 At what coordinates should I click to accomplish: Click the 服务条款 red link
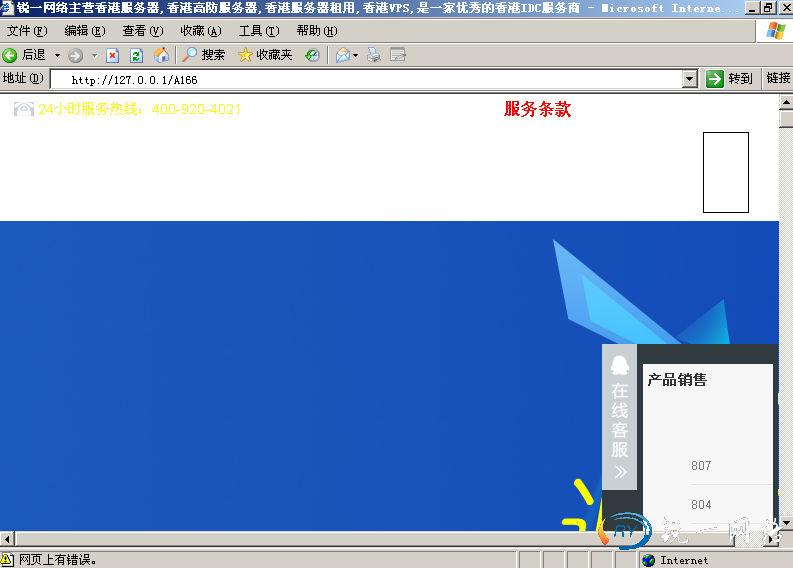538,109
